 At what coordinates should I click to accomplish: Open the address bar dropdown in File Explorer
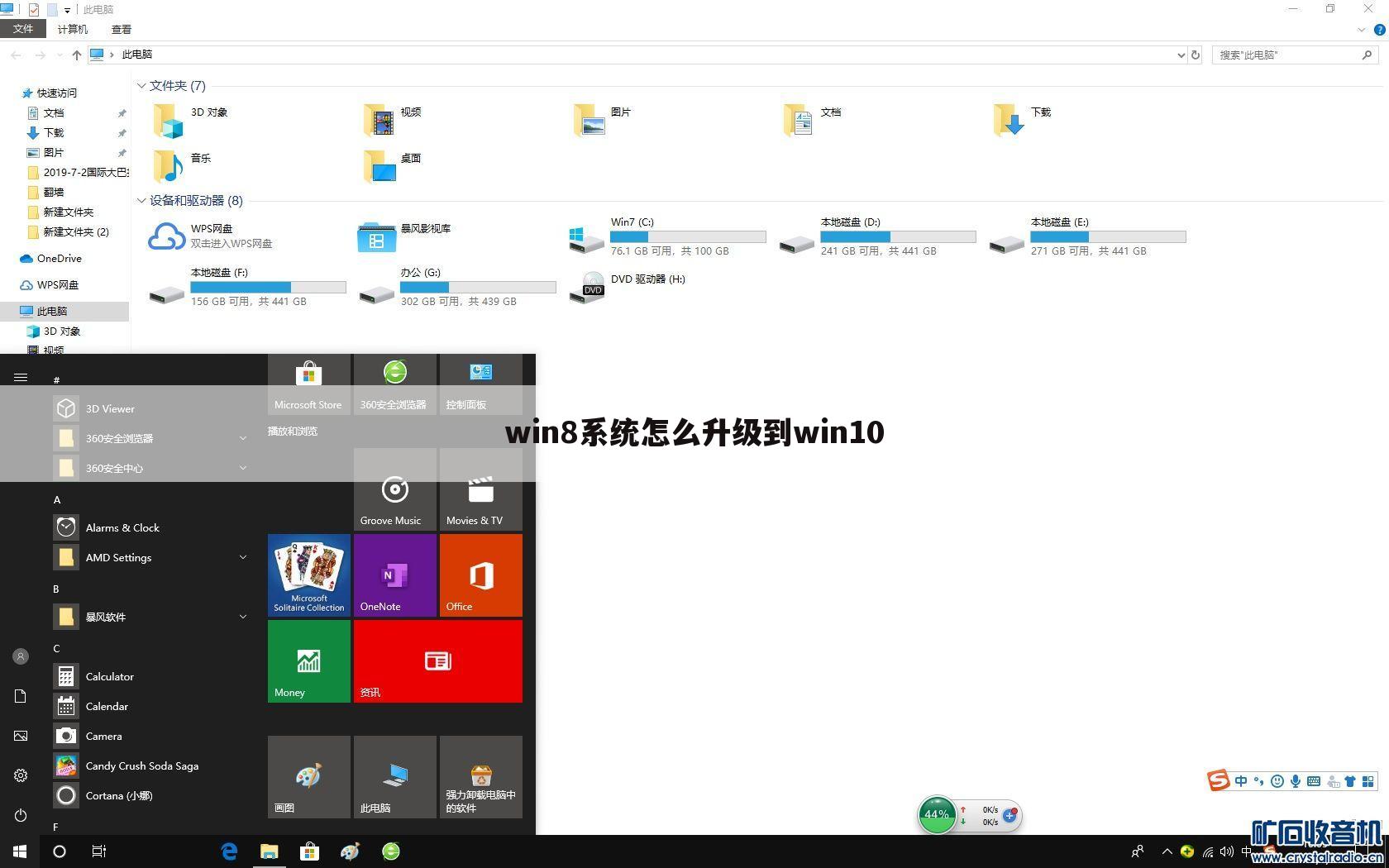click(1181, 55)
